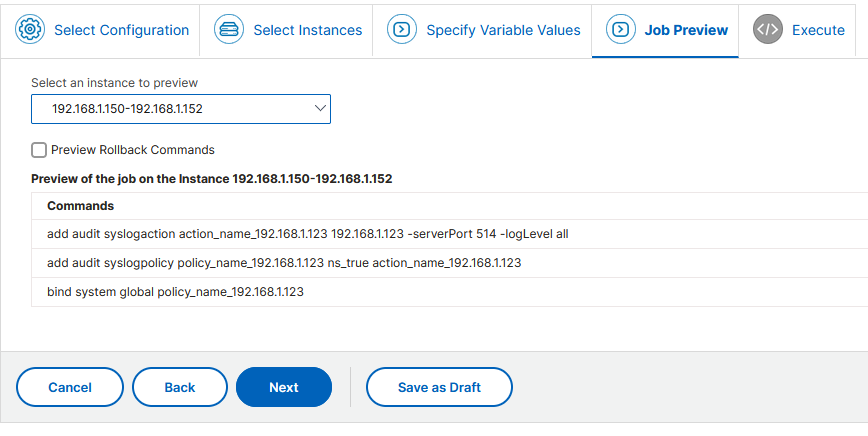Click the Job Preview step icon
868x436 pixels.
tap(621, 29)
